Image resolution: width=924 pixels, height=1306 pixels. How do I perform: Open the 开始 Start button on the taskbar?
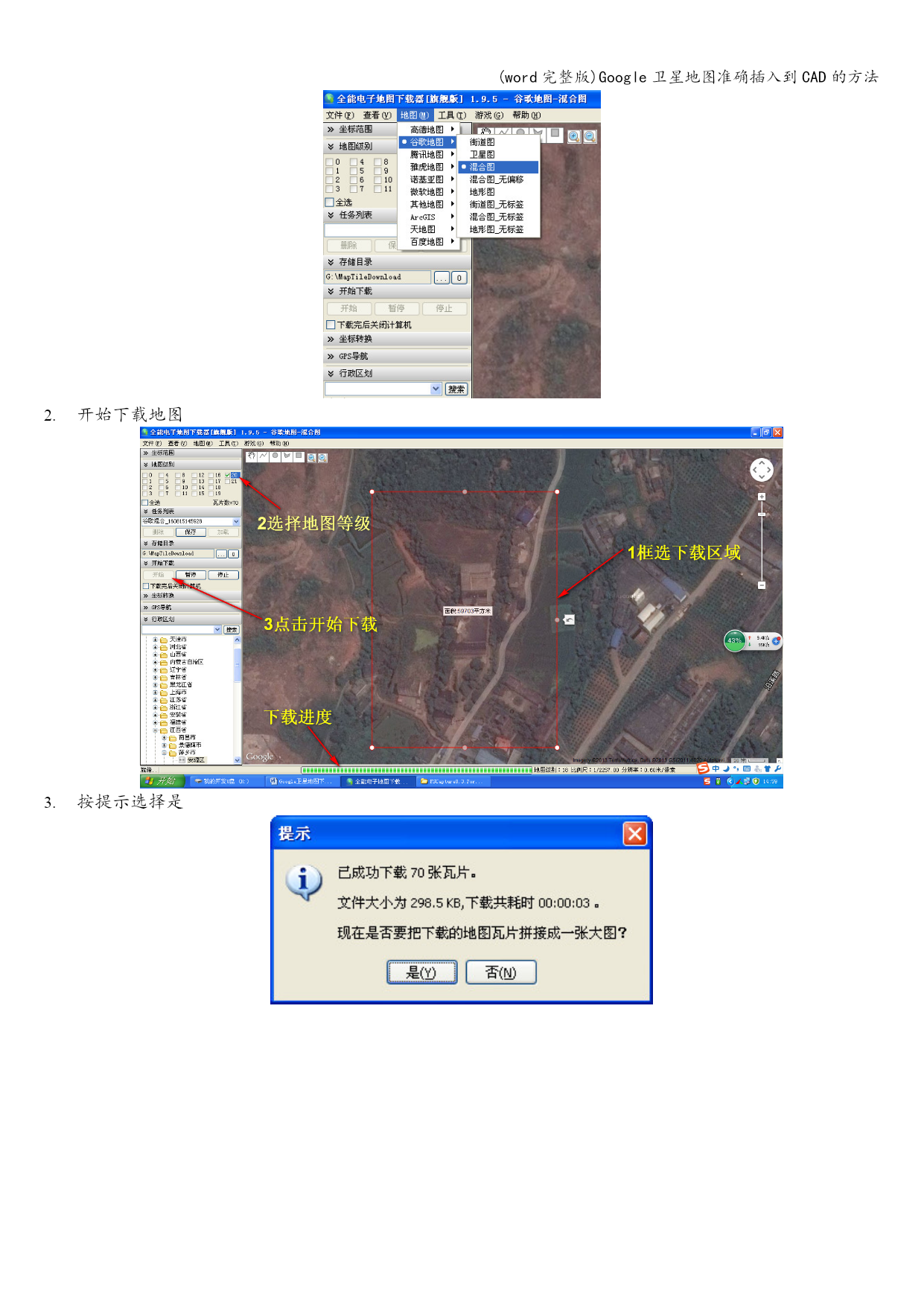(x=162, y=781)
